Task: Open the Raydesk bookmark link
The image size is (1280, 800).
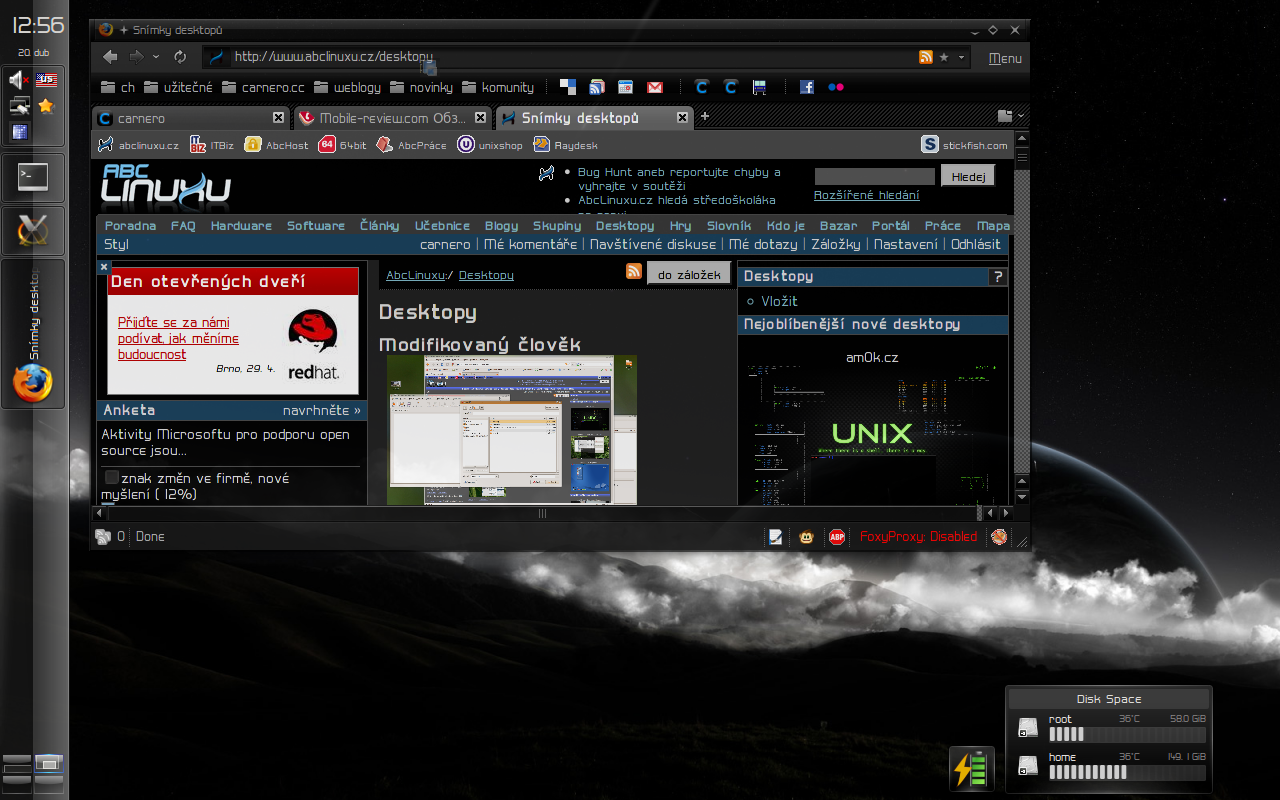Action: coord(565,145)
